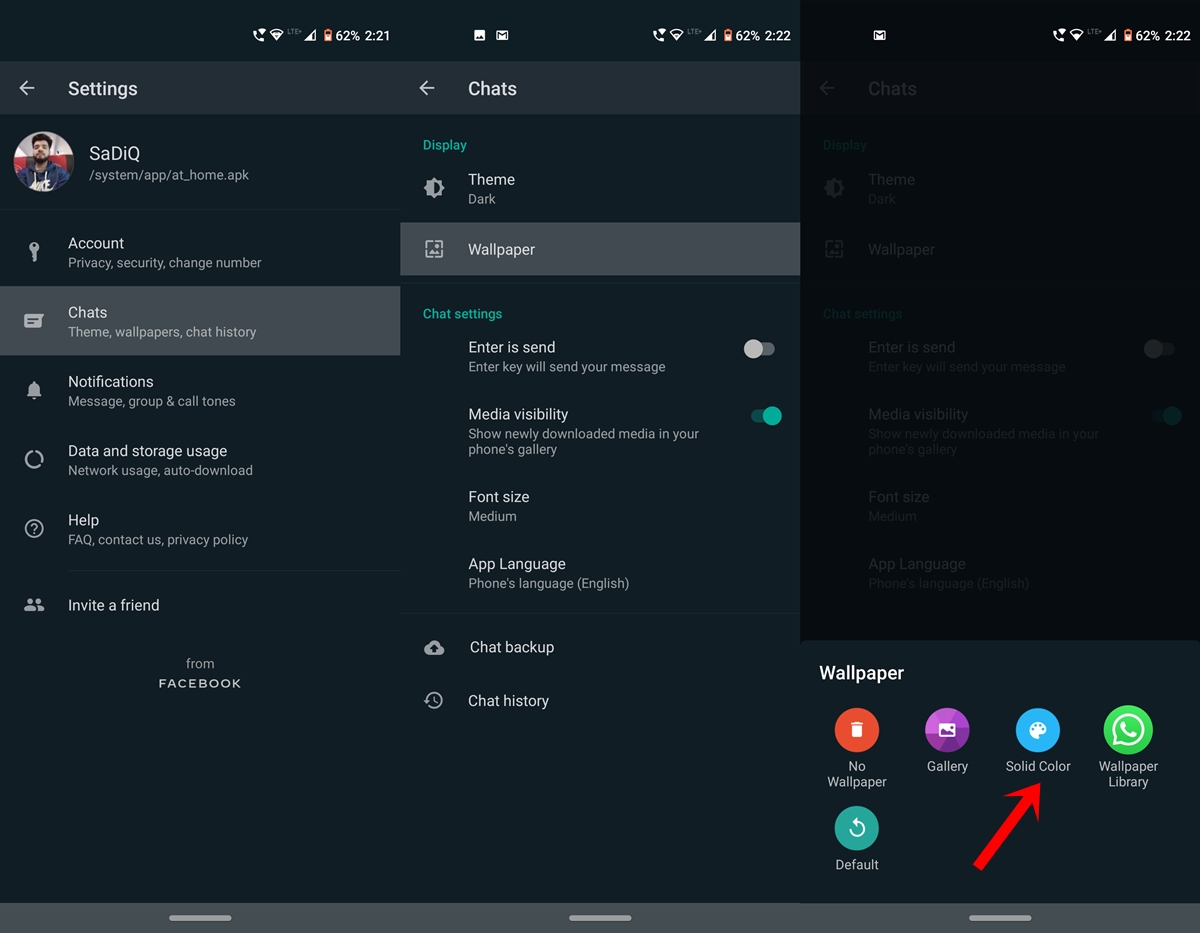Click the Gallery label in Wallpaper sheet
1200x933 pixels.
point(947,766)
